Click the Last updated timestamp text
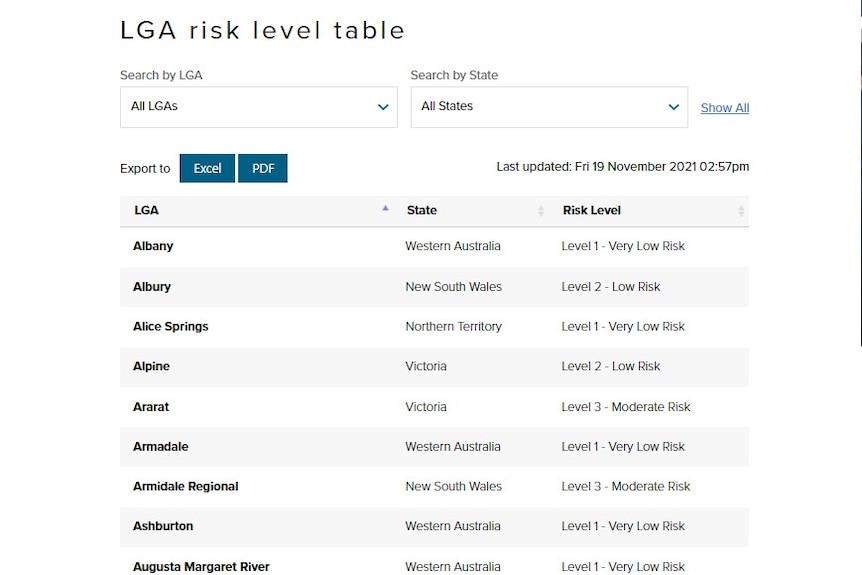The image size is (862, 575). coord(623,167)
